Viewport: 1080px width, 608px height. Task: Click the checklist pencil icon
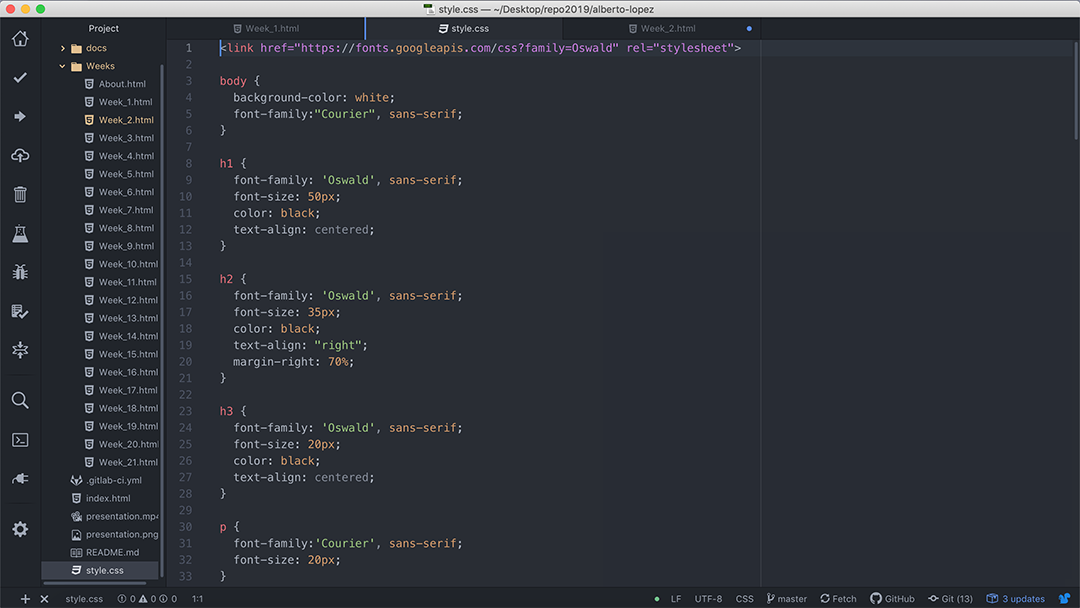click(x=20, y=311)
